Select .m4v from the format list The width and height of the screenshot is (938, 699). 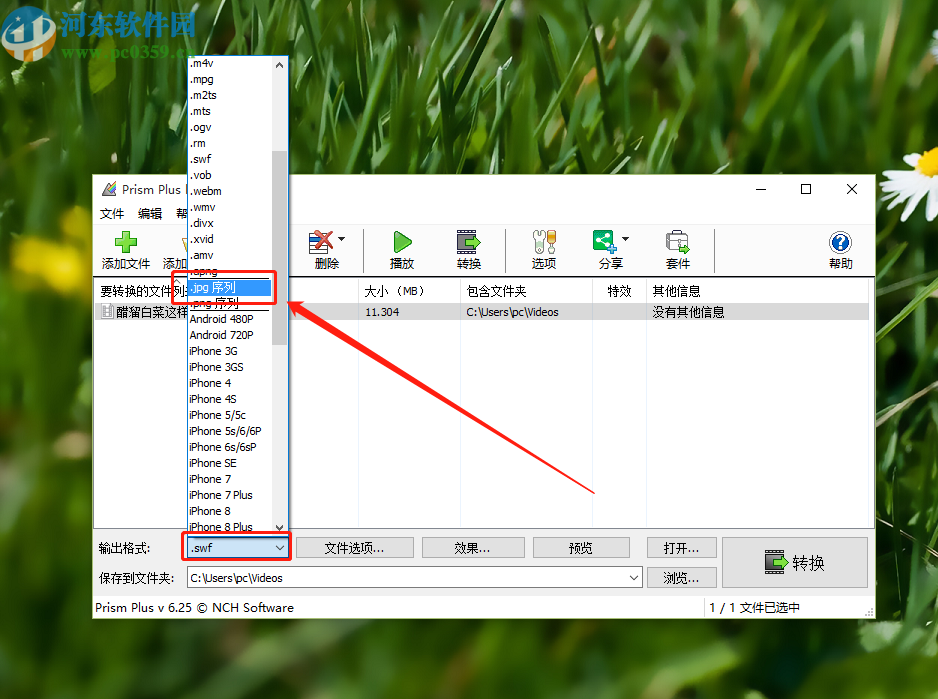click(x=230, y=63)
